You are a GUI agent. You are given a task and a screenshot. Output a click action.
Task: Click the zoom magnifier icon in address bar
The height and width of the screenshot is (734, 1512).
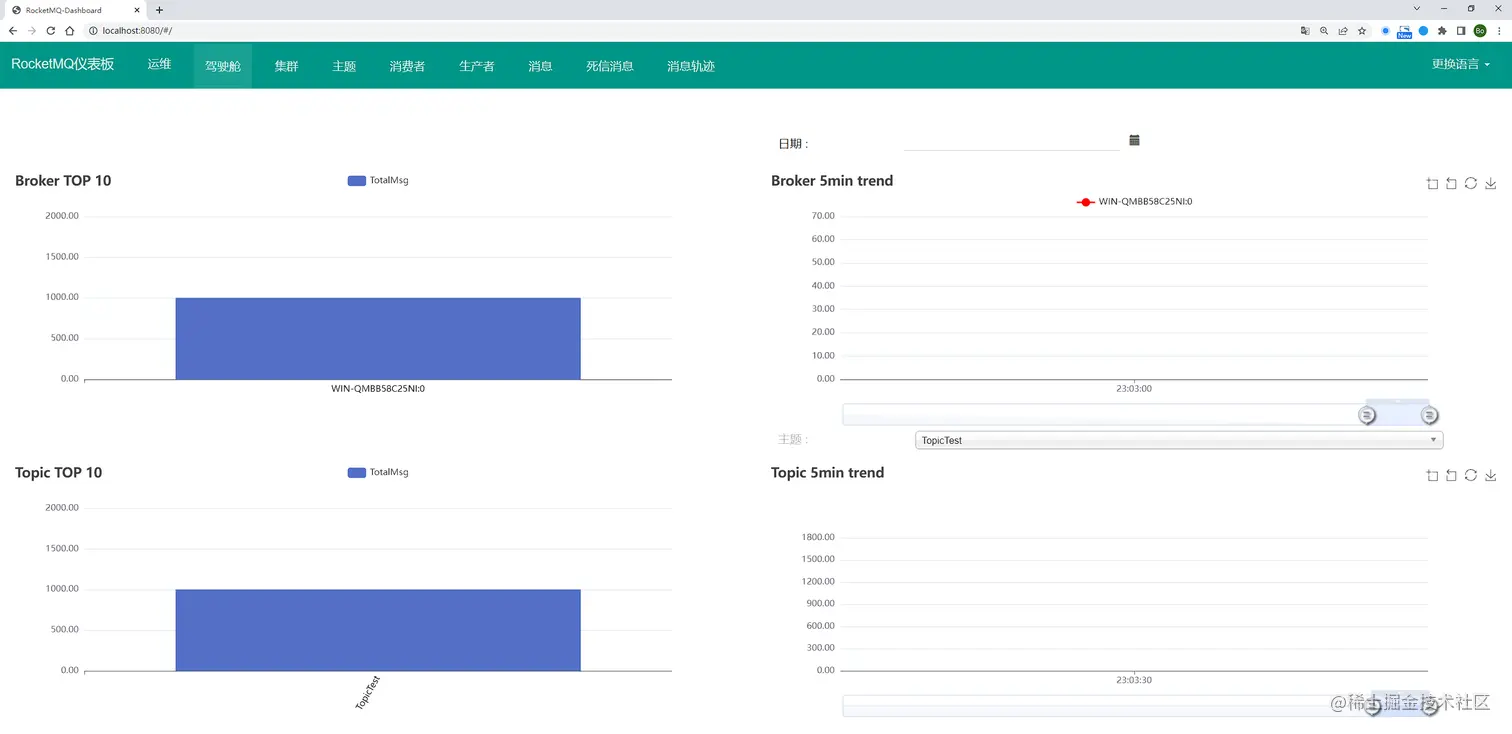click(x=1324, y=31)
